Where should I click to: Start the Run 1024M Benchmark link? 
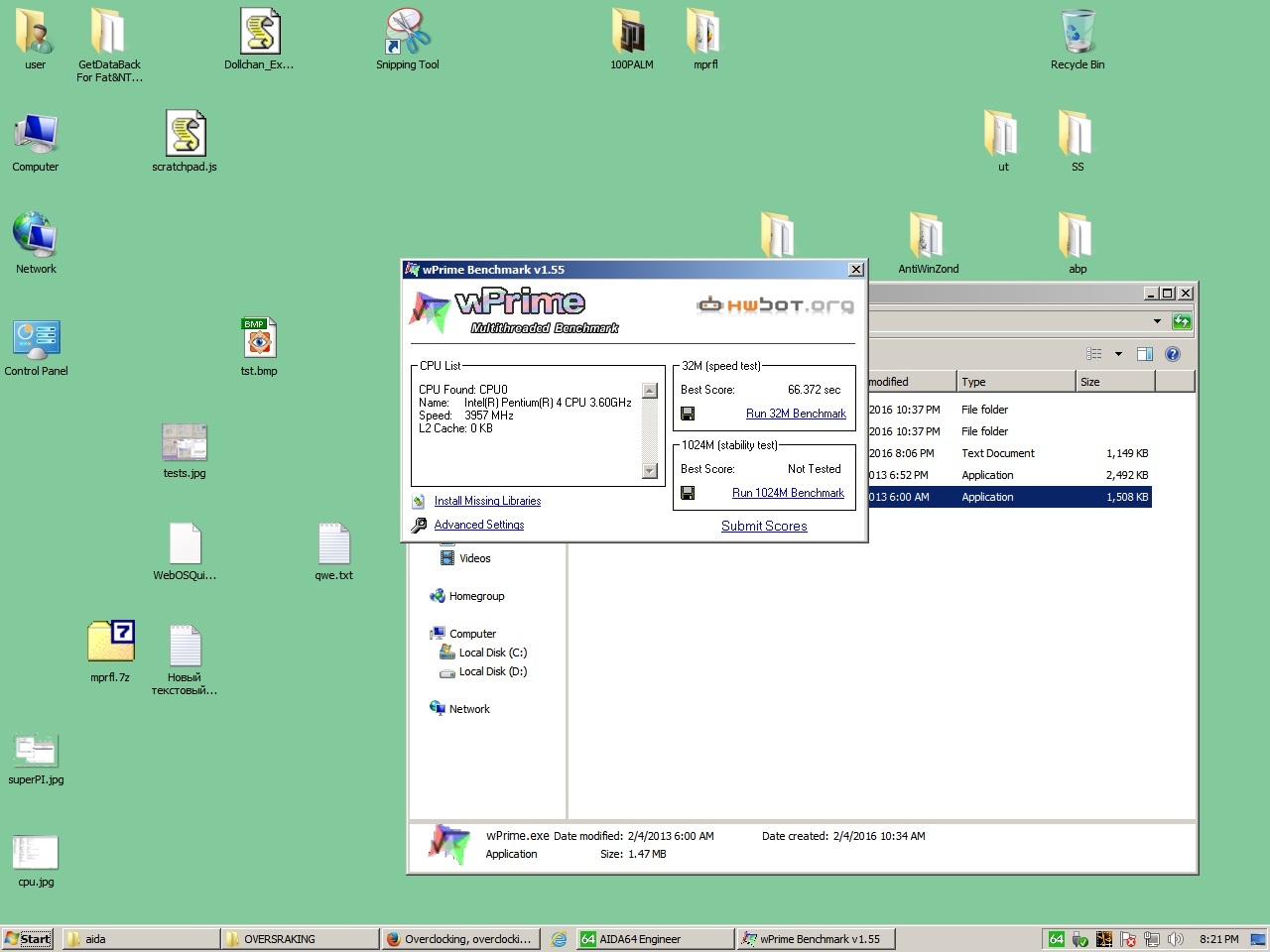(788, 493)
